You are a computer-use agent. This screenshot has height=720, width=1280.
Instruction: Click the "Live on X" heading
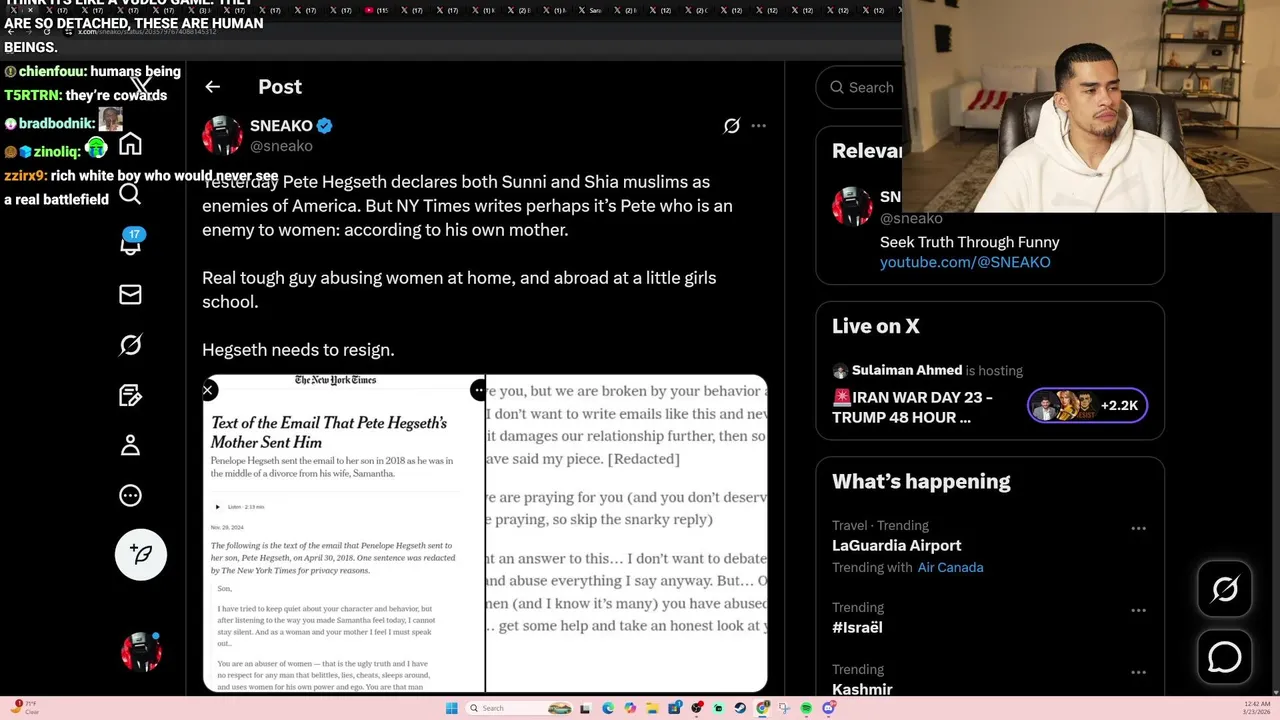point(876,326)
